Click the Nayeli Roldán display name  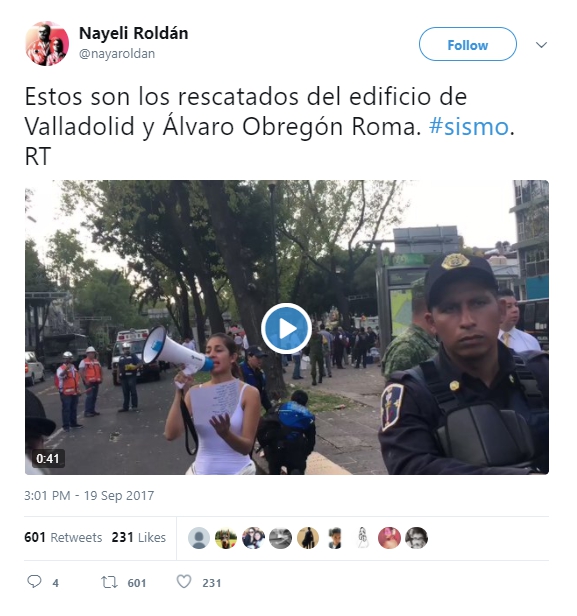[x=134, y=33]
